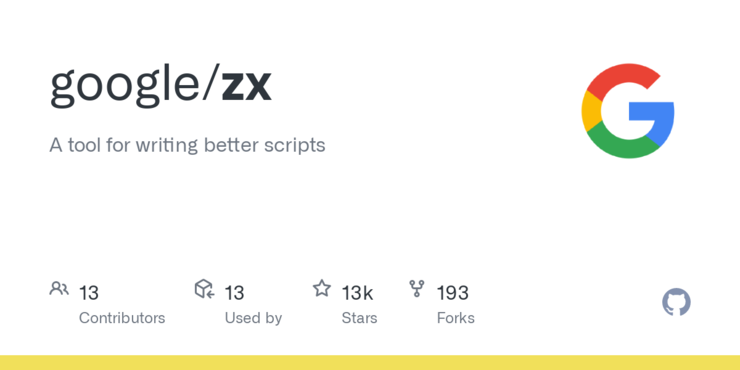Screen dimensions: 740x370
Task: Click the 193 forks count
Action: [453, 293]
